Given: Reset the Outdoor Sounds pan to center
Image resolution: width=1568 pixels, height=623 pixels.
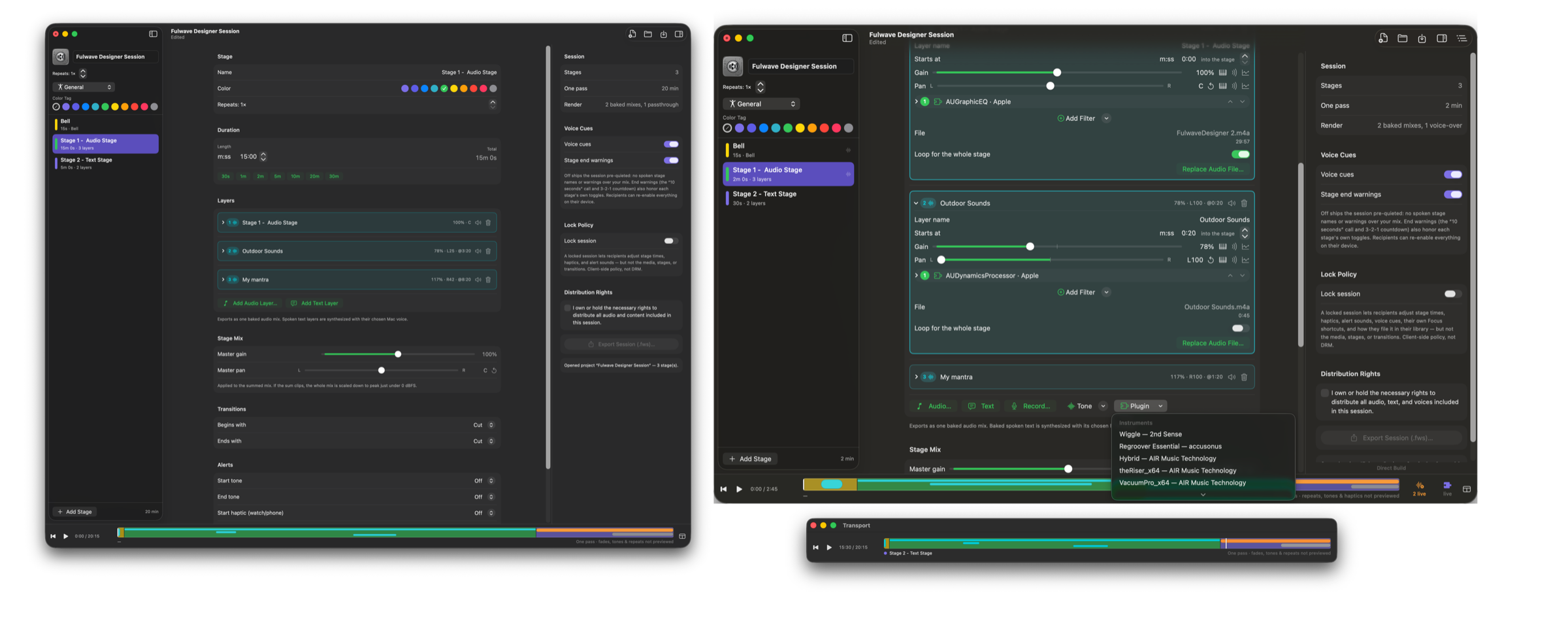Looking at the screenshot, I should click(x=1211, y=260).
